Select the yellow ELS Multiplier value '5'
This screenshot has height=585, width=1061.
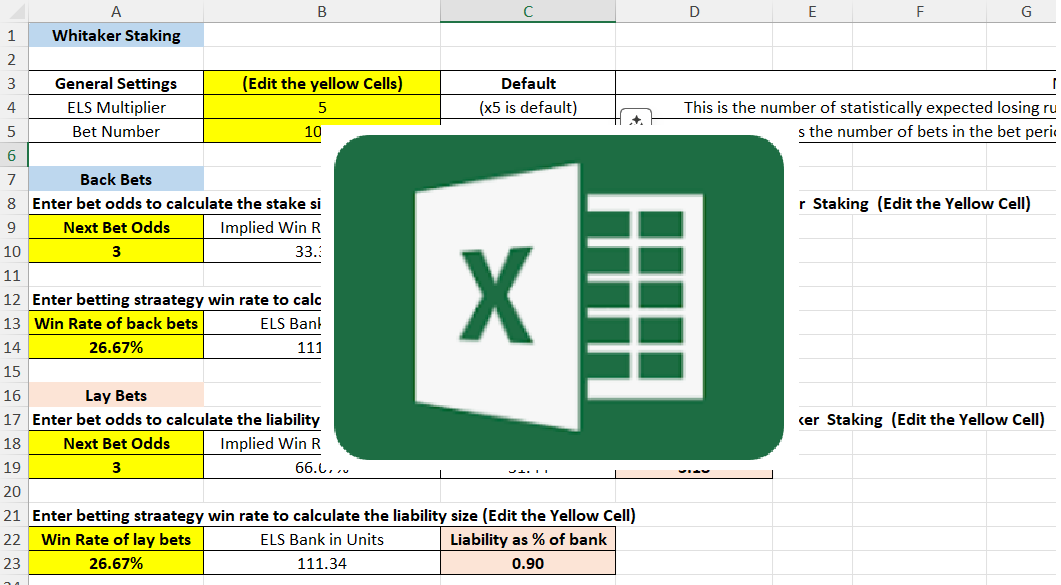pos(322,108)
